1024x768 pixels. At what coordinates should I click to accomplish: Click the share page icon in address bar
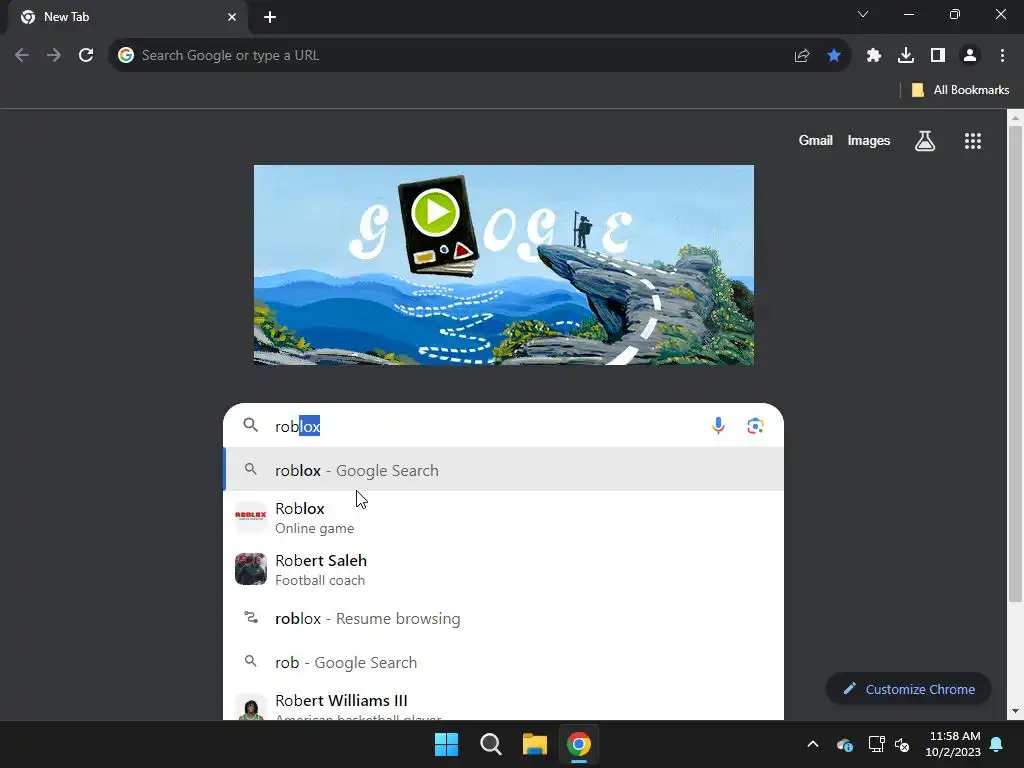pyautogui.click(x=802, y=56)
